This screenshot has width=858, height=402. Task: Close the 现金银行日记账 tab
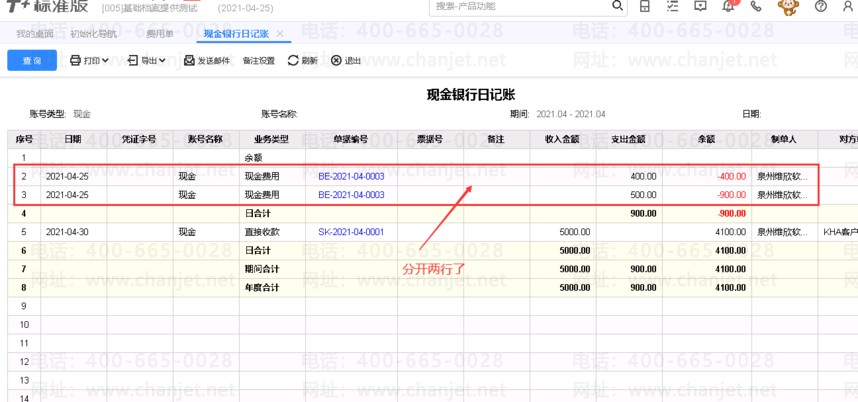(280, 34)
